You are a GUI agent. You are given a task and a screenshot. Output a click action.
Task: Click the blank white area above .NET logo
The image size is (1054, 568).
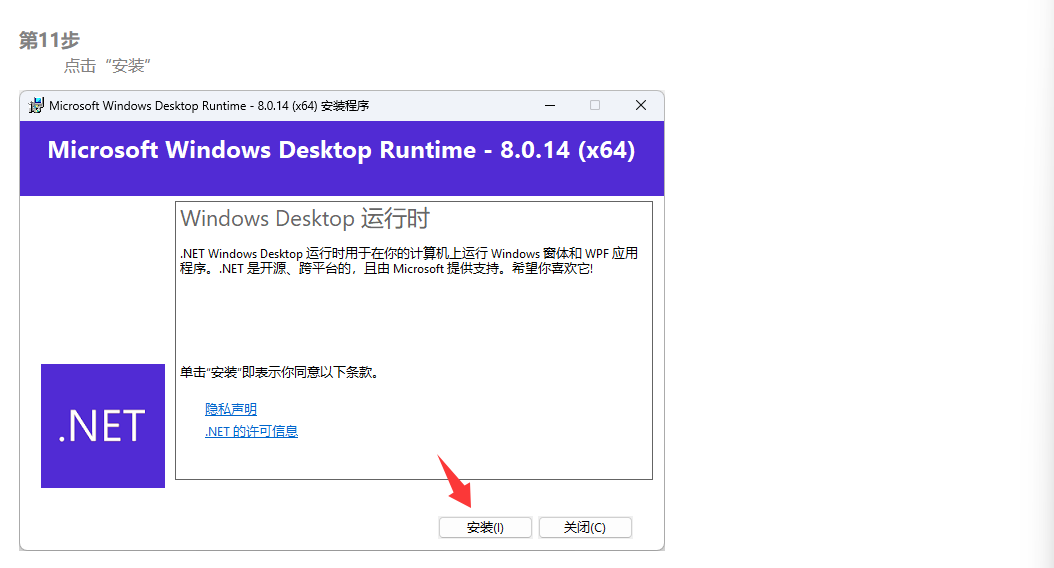coord(98,280)
